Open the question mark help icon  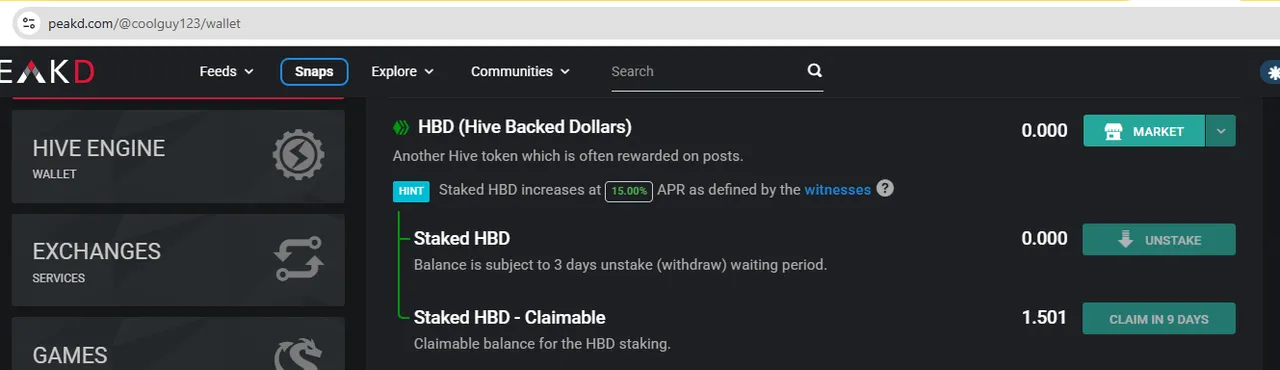tap(885, 188)
